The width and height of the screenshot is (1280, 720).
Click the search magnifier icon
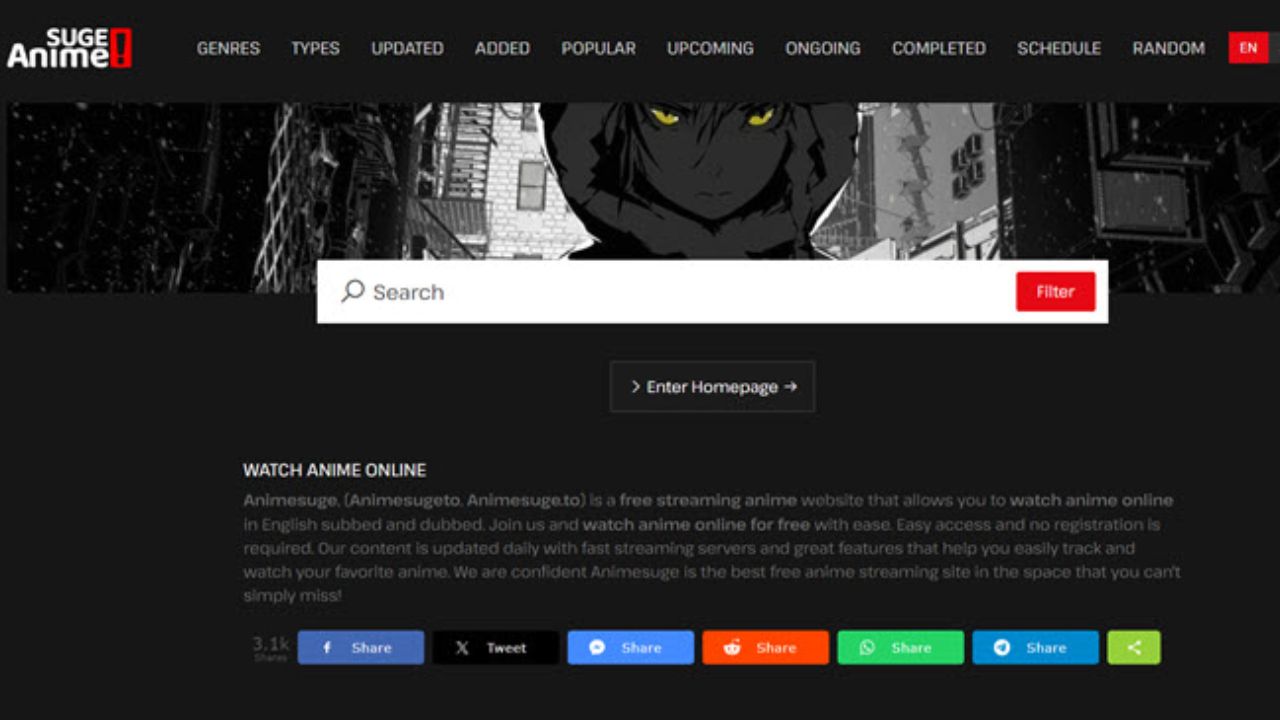coord(352,291)
